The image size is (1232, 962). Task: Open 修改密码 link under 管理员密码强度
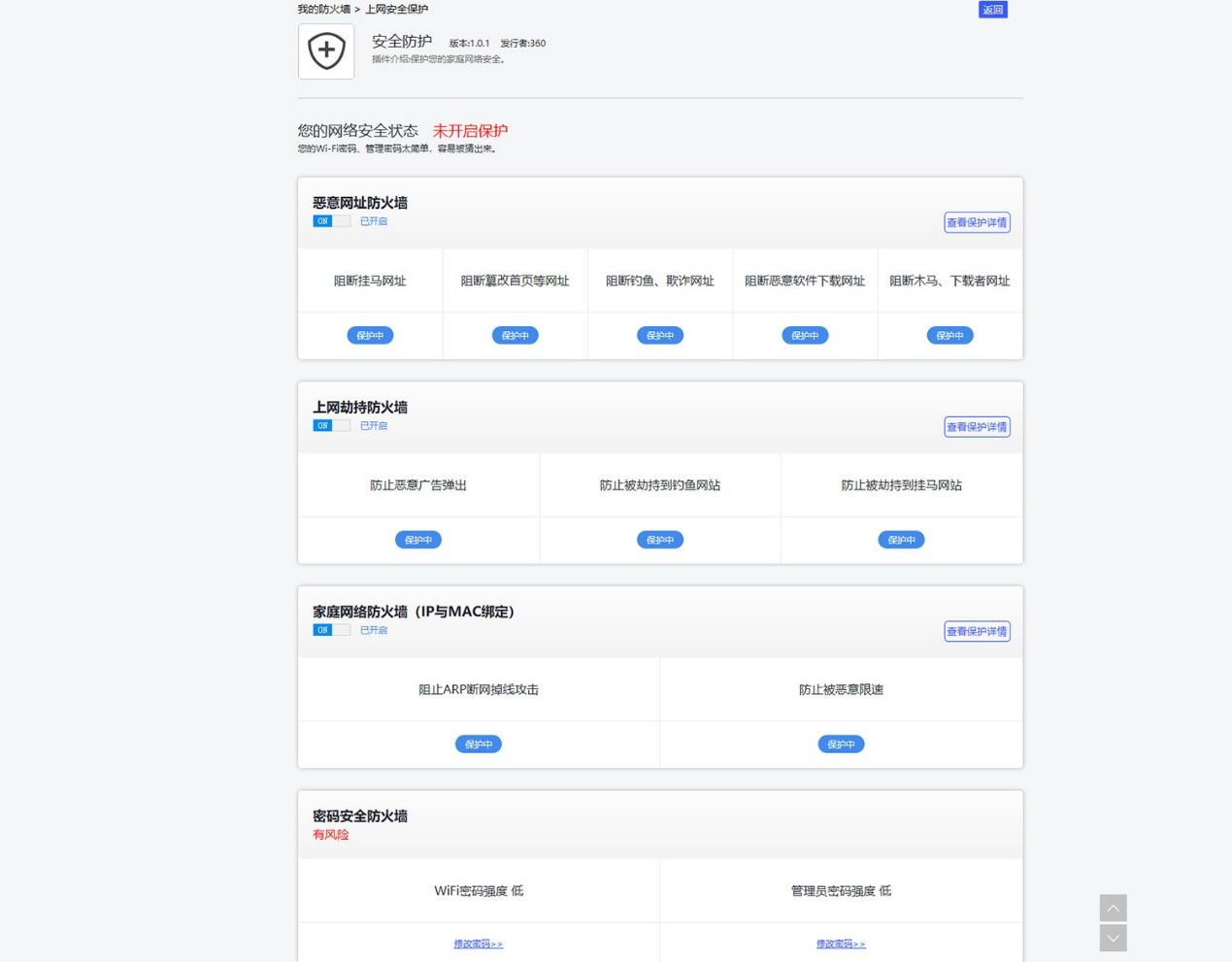(841, 944)
